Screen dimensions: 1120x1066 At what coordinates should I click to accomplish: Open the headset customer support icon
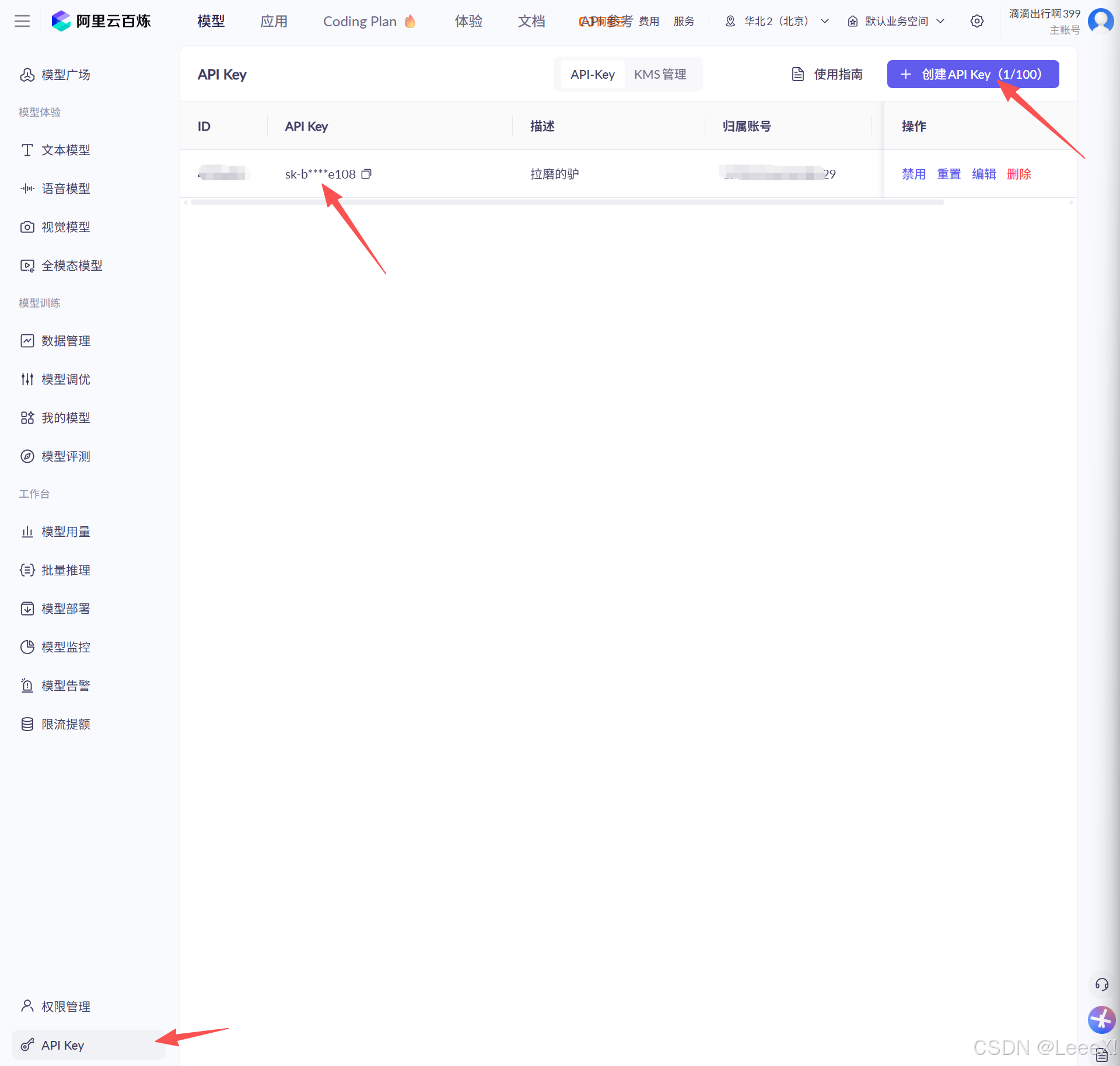(x=1101, y=985)
